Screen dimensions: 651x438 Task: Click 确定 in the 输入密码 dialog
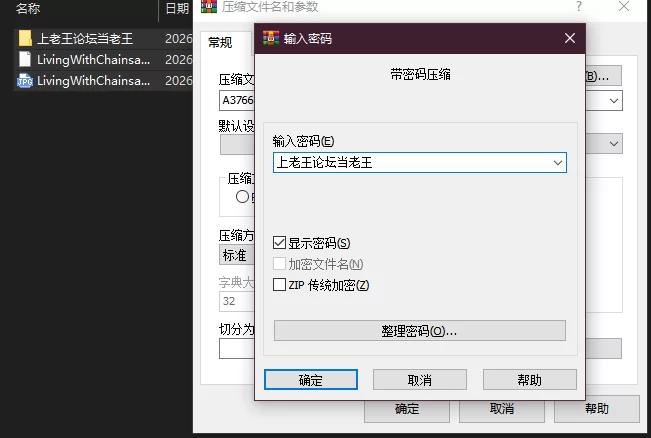coord(311,380)
